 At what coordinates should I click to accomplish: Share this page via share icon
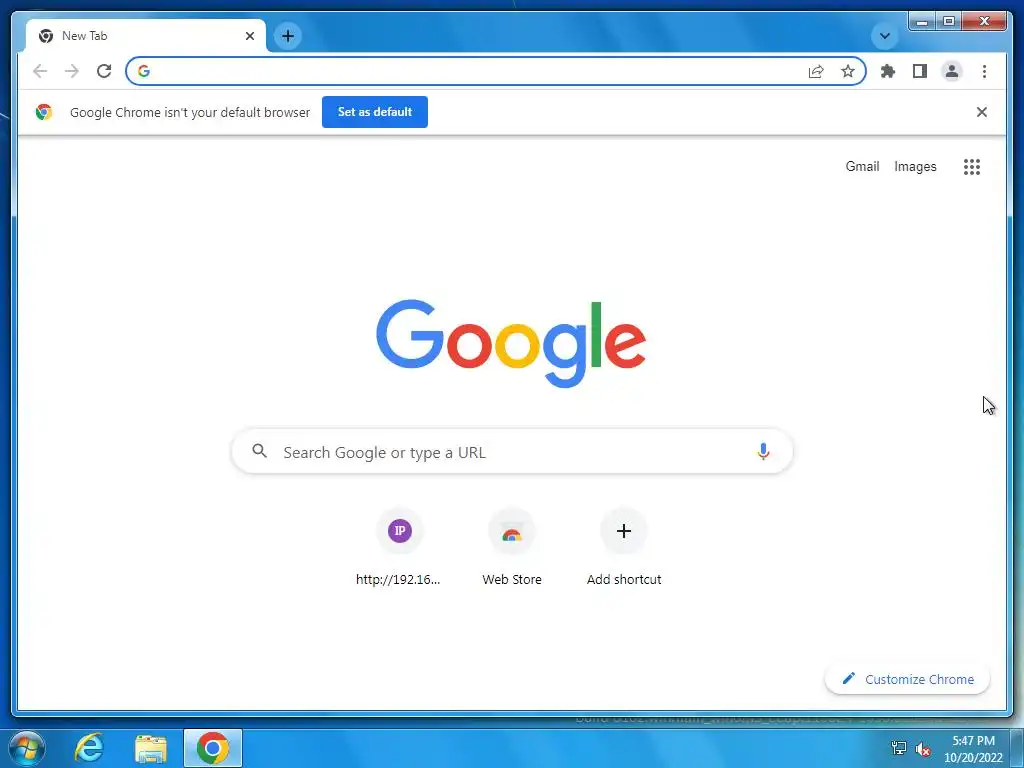point(816,71)
